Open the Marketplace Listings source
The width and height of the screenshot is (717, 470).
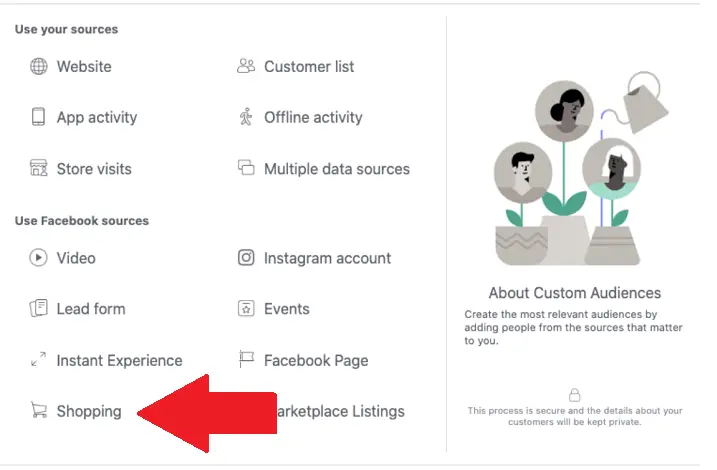[340, 411]
